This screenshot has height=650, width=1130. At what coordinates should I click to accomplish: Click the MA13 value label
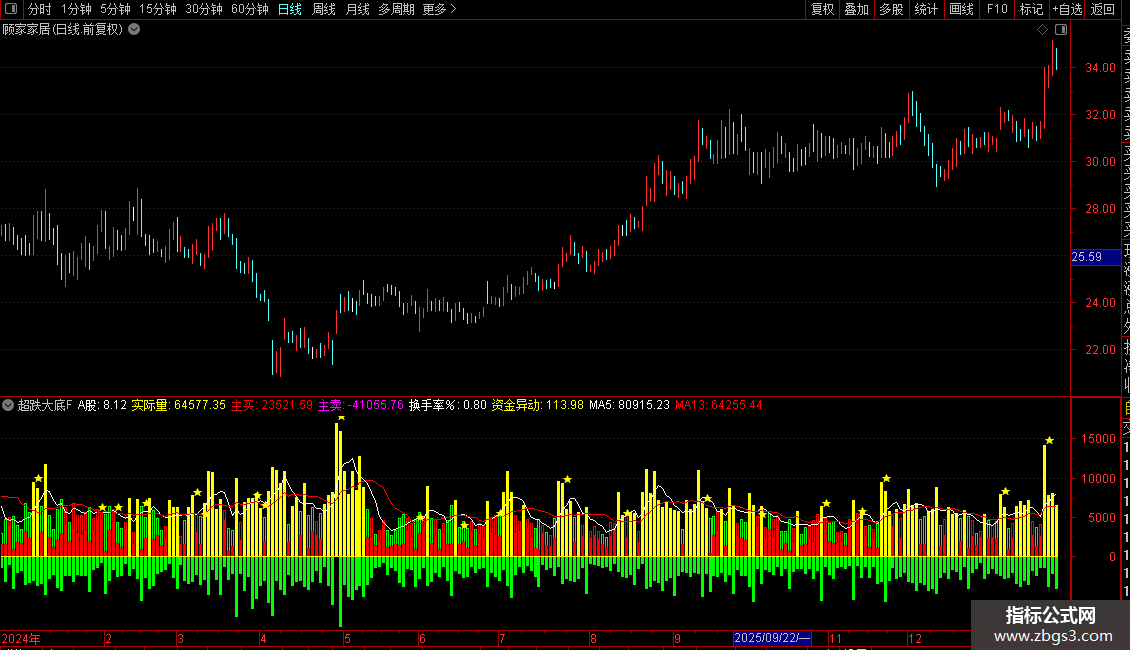point(719,405)
